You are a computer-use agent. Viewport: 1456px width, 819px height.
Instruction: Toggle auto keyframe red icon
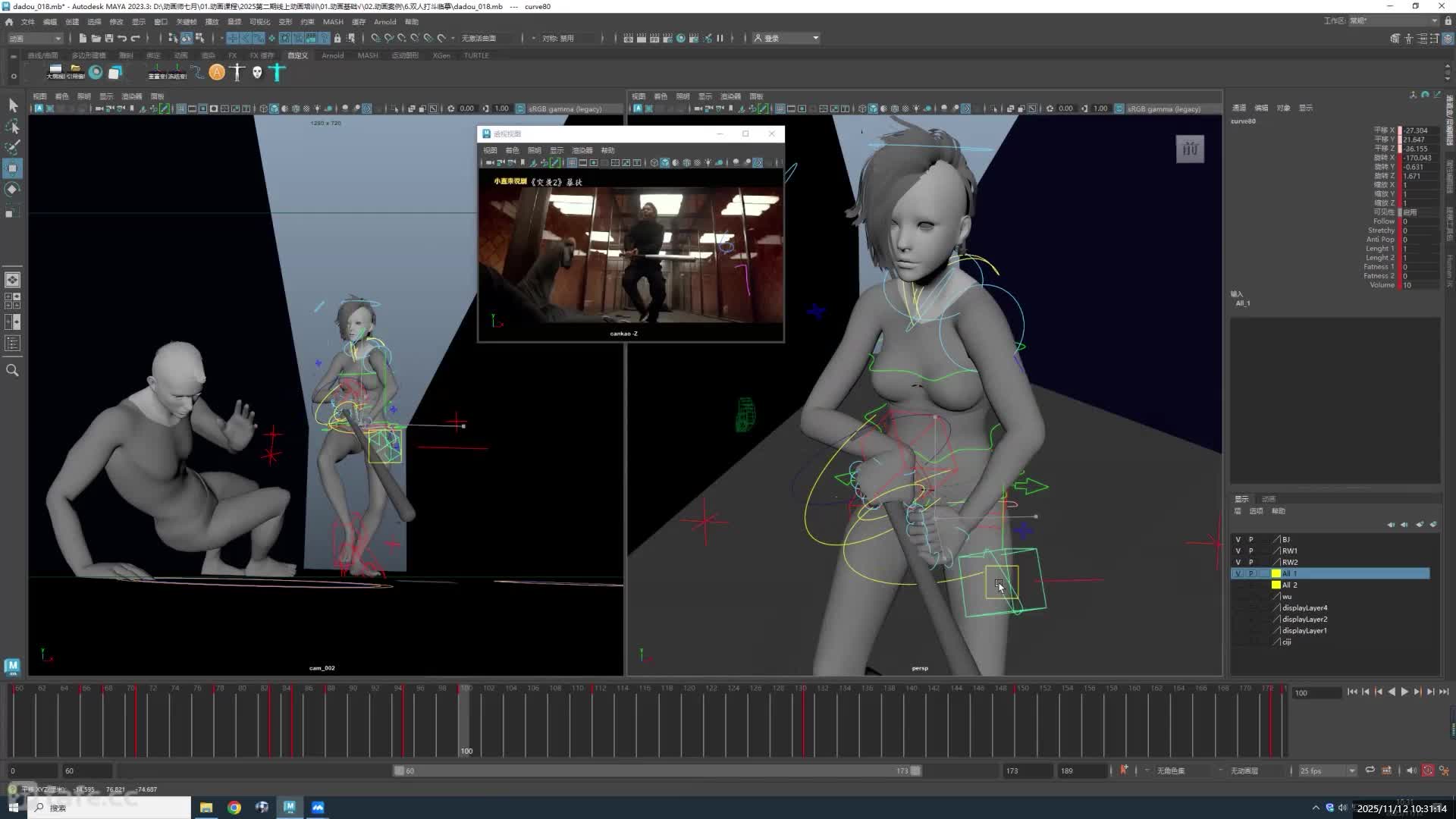coord(1428,770)
